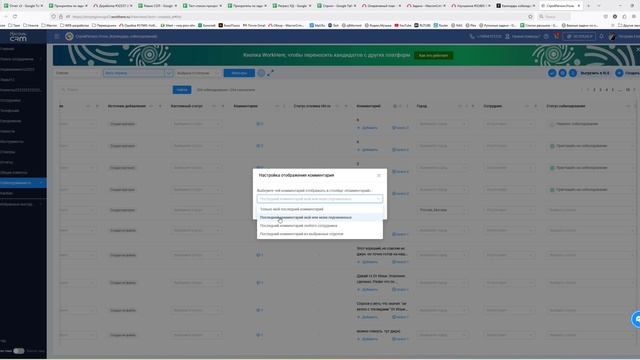This screenshot has width=640, height=360.
Task: Open the shopping cart icon with badge
Action: (x=556, y=37)
